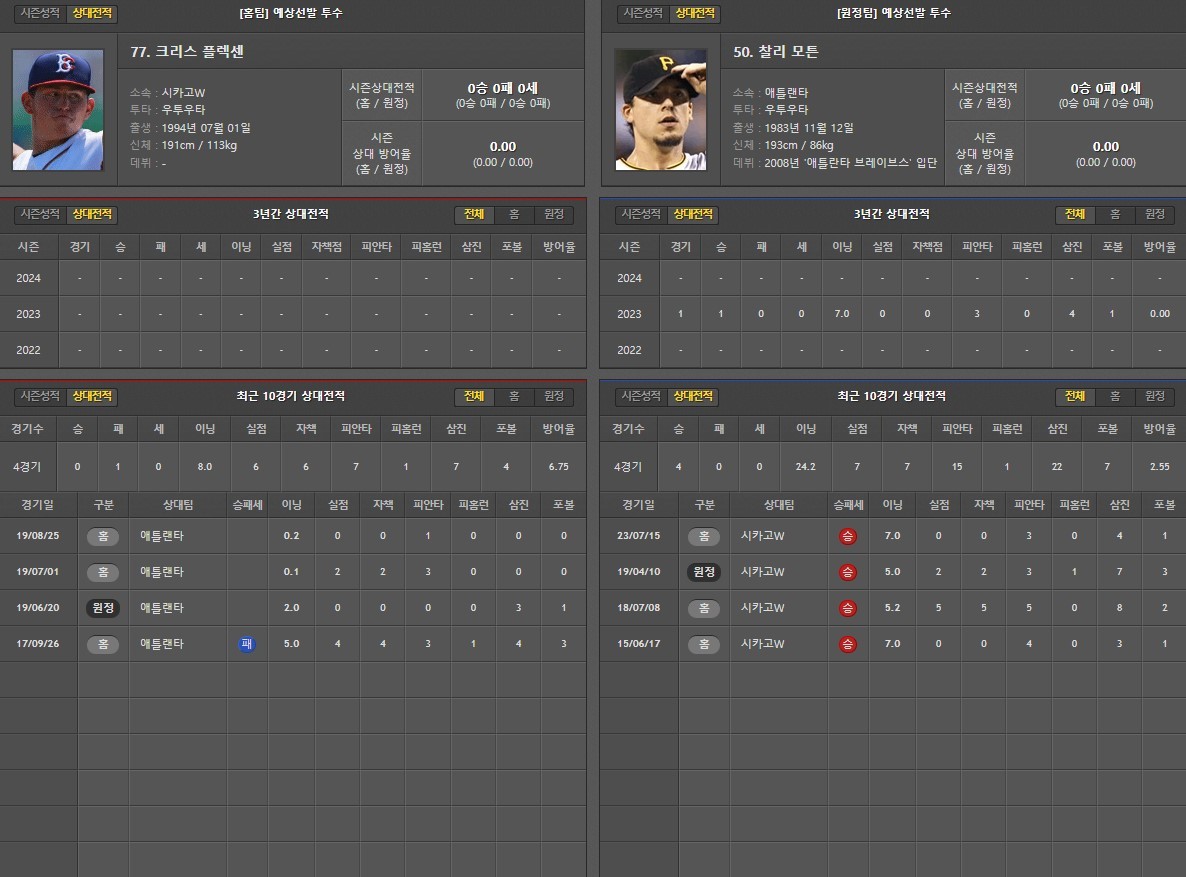Image resolution: width=1186 pixels, height=877 pixels.
Task: Select 상대전적 tab in away pitcher header
Action: point(694,13)
